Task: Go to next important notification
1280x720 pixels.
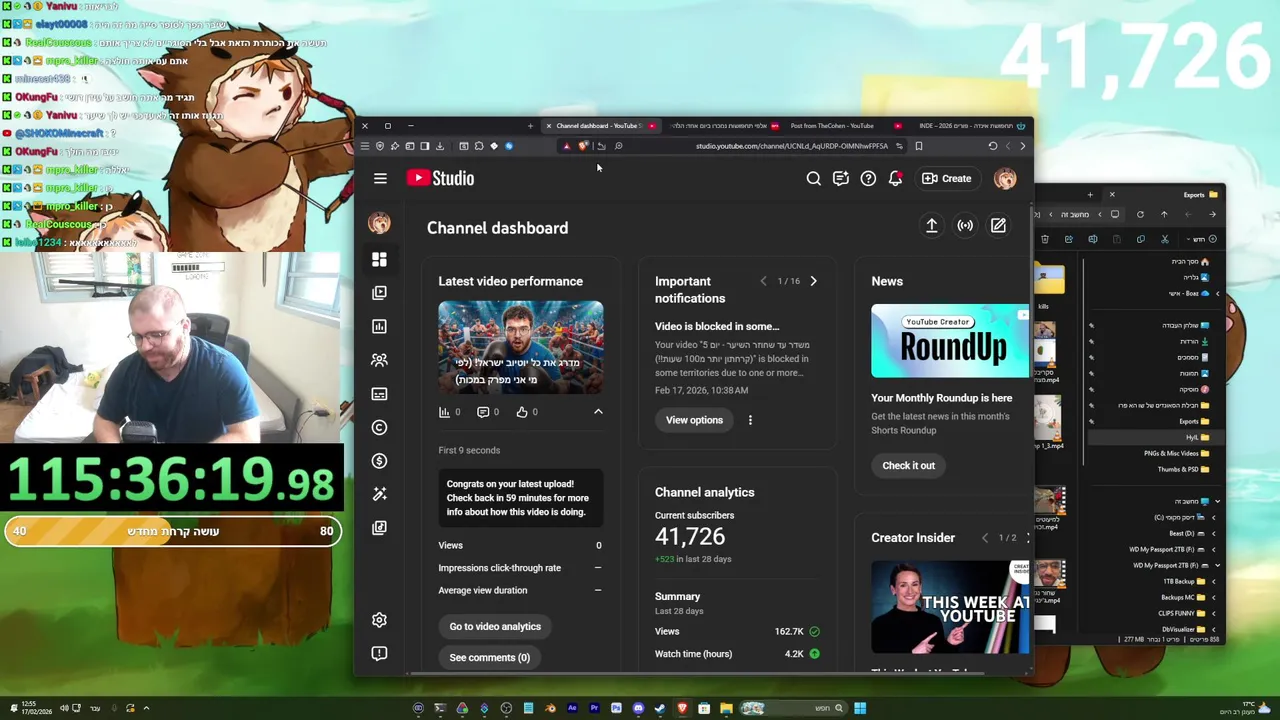Action: tap(813, 282)
